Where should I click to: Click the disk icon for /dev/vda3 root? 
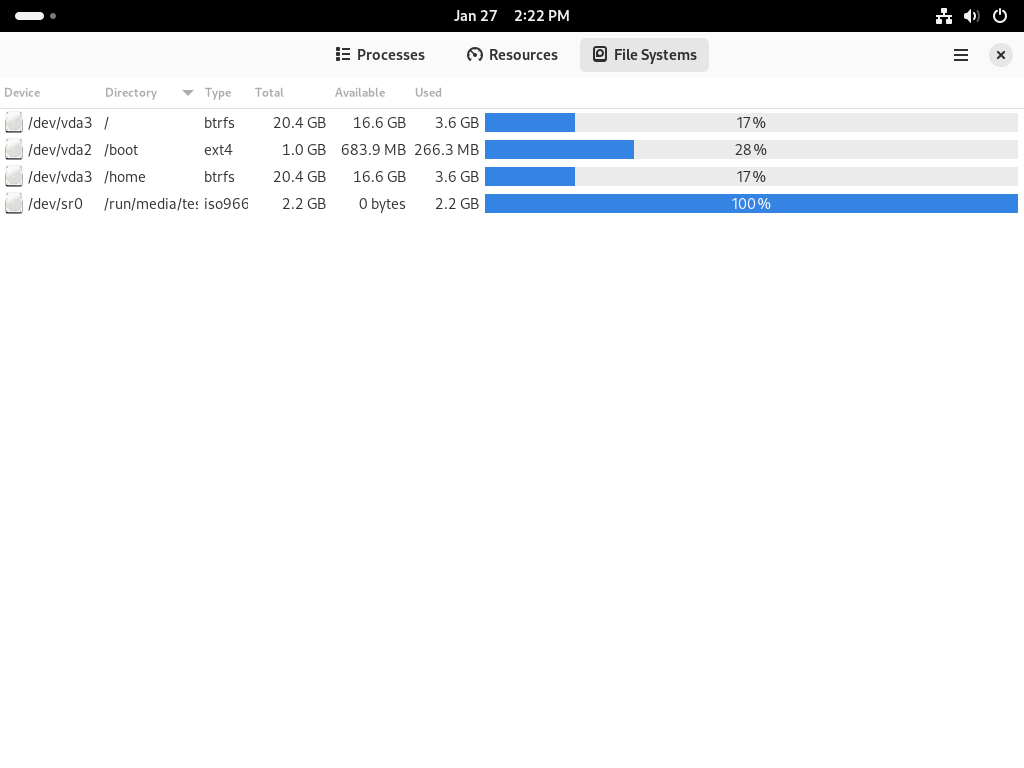14,122
